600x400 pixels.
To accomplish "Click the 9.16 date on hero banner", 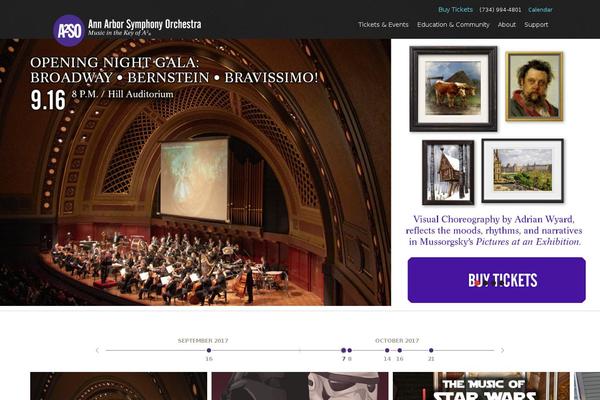I will tap(48, 101).
